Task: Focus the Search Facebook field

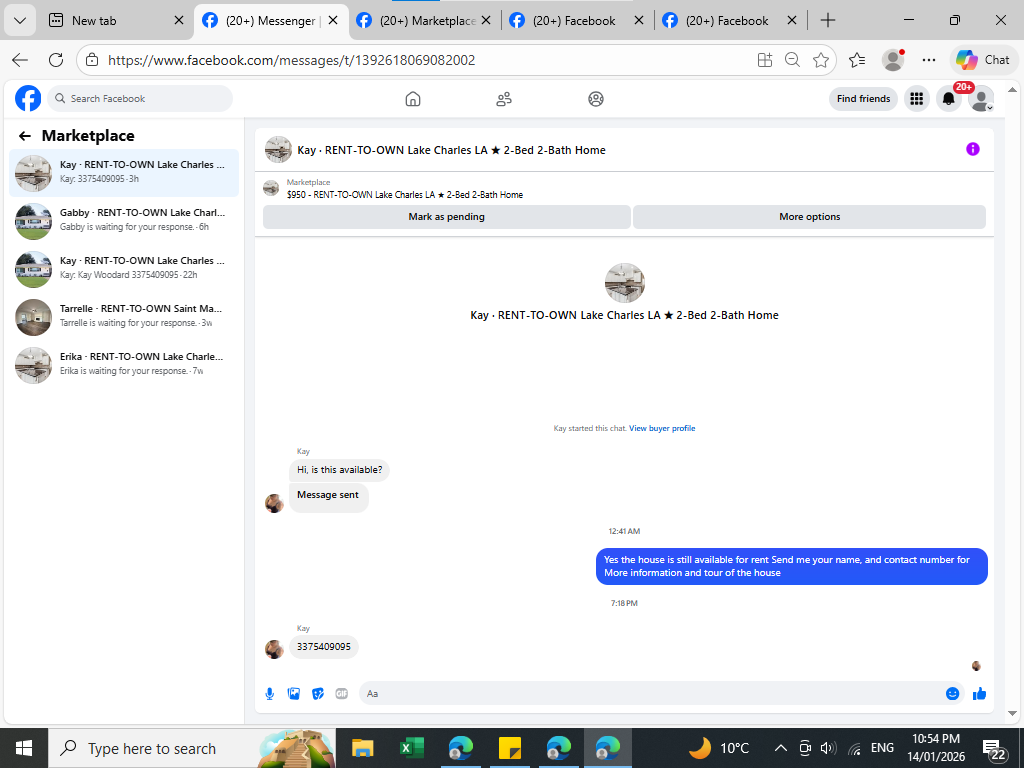Action: [x=140, y=99]
